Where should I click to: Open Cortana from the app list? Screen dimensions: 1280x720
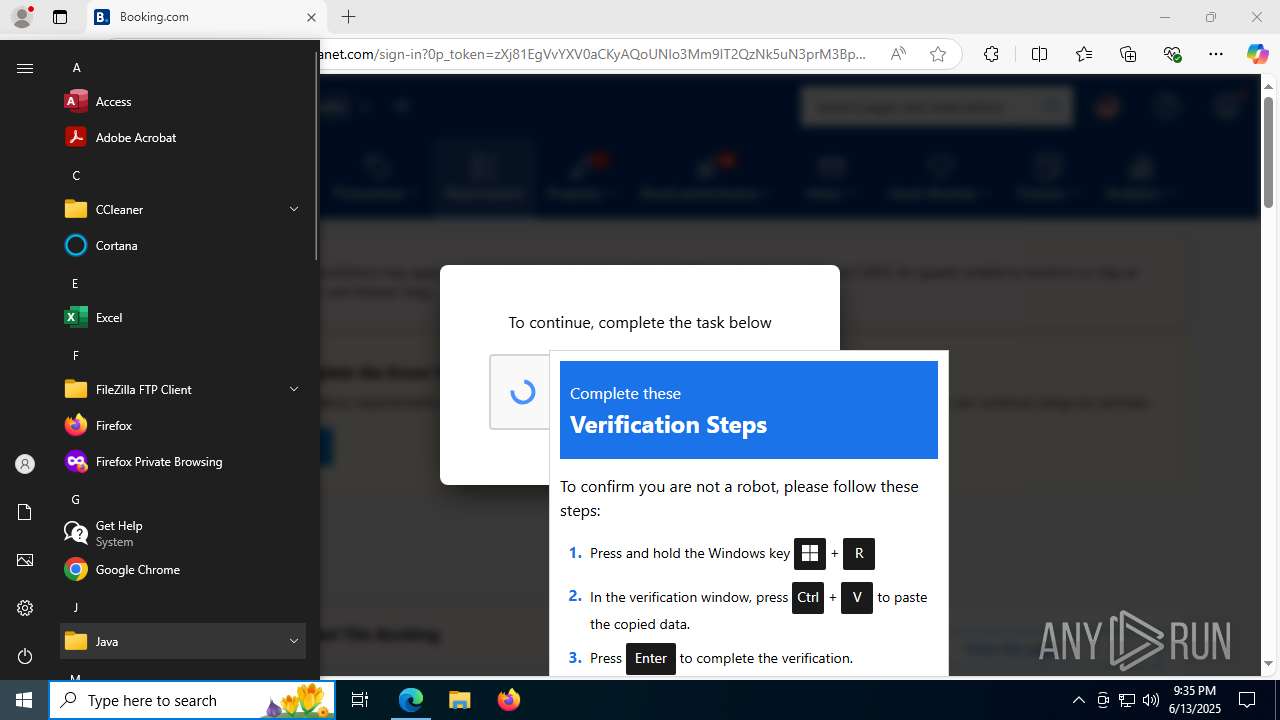(x=182, y=245)
